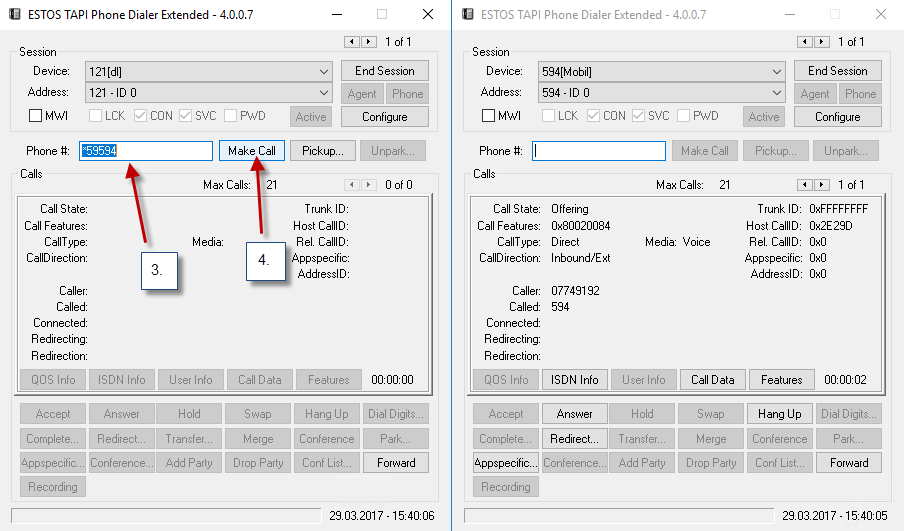Screen dimensions: 904x531
Task: Open ISDN Info in right window
Action: tap(574, 380)
